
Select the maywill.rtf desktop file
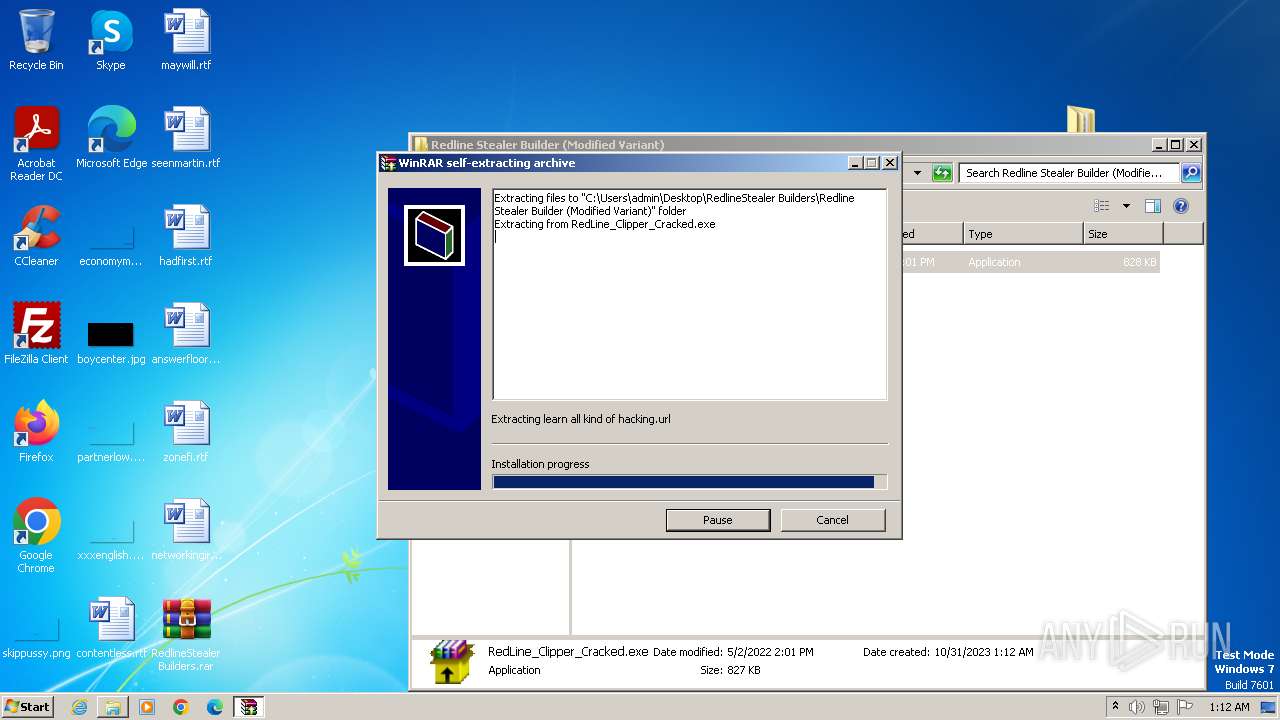(x=186, y=40)
